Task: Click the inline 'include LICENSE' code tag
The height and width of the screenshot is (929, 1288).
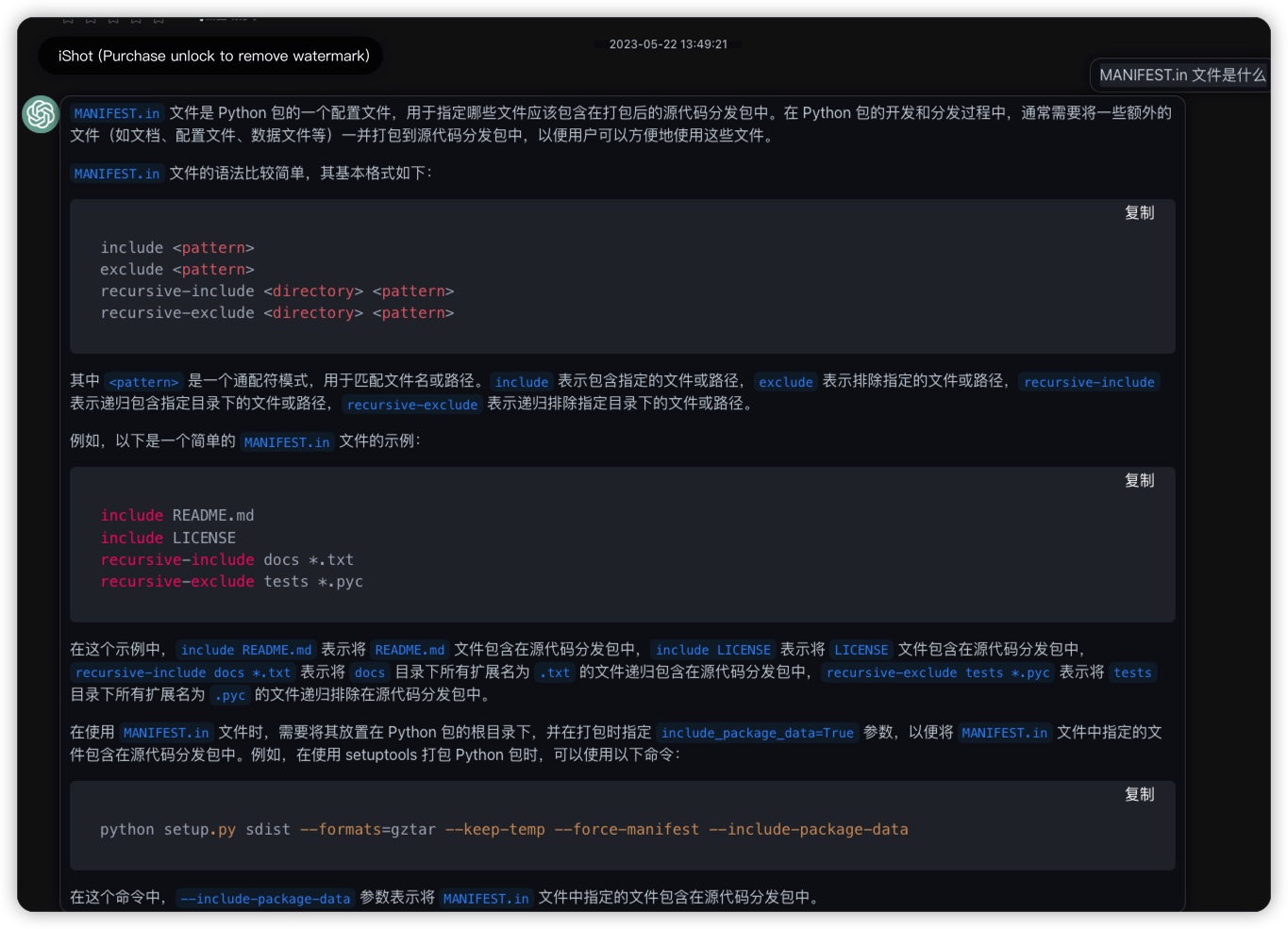Action: click(712, 650)
